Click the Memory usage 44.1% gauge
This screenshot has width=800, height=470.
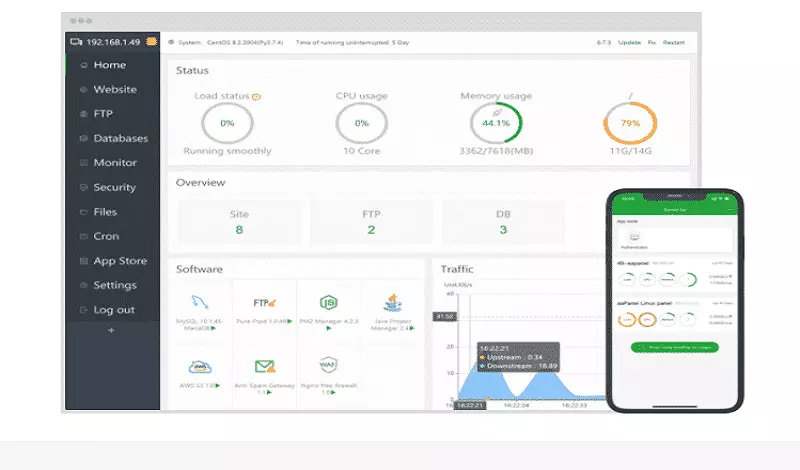click(x=496, y=123)
